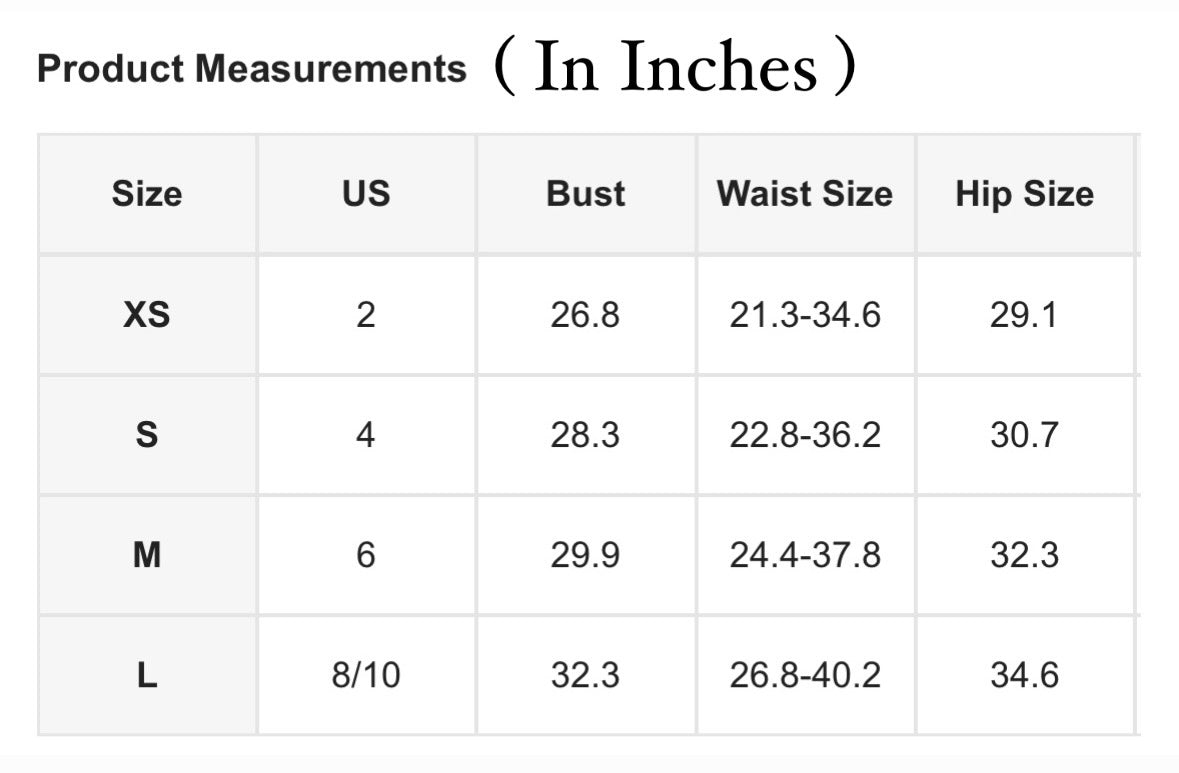Click waist range 22.8-36.2 cell
The height and width of the screenshot is (773, 1179).
(x=805, y=435)
